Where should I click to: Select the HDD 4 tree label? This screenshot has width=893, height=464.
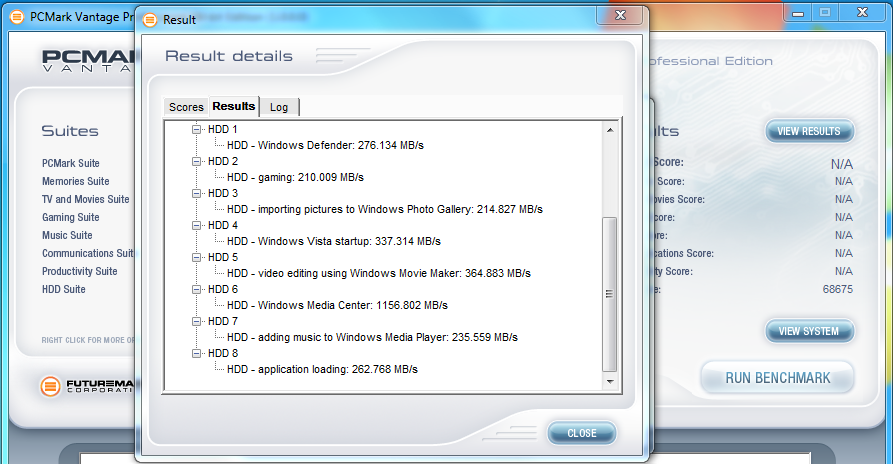pos(223,225)
